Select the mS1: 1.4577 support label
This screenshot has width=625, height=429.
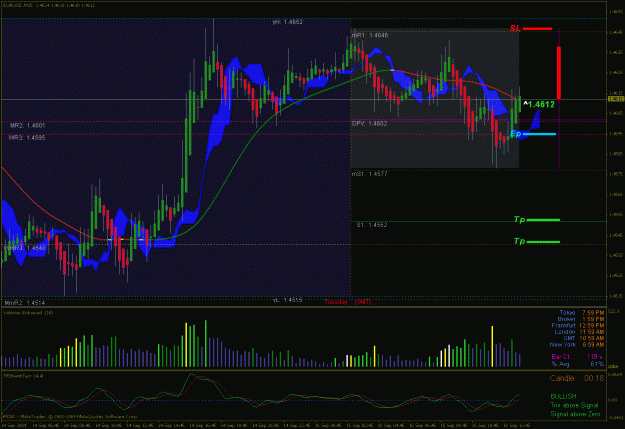click(369, 174)
